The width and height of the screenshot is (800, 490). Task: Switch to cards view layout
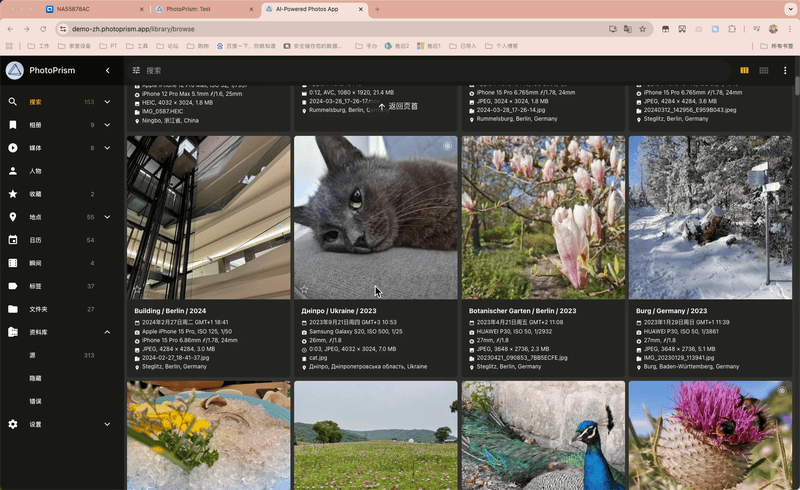click(x=744, y=71)
